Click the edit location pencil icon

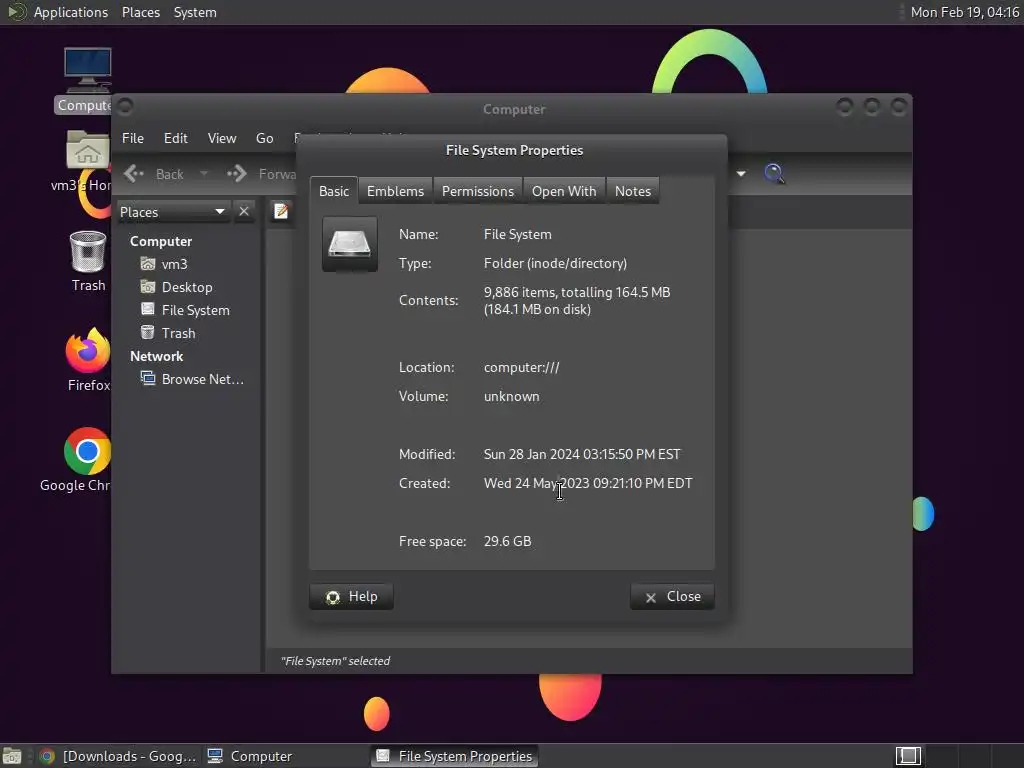point(281,212)
